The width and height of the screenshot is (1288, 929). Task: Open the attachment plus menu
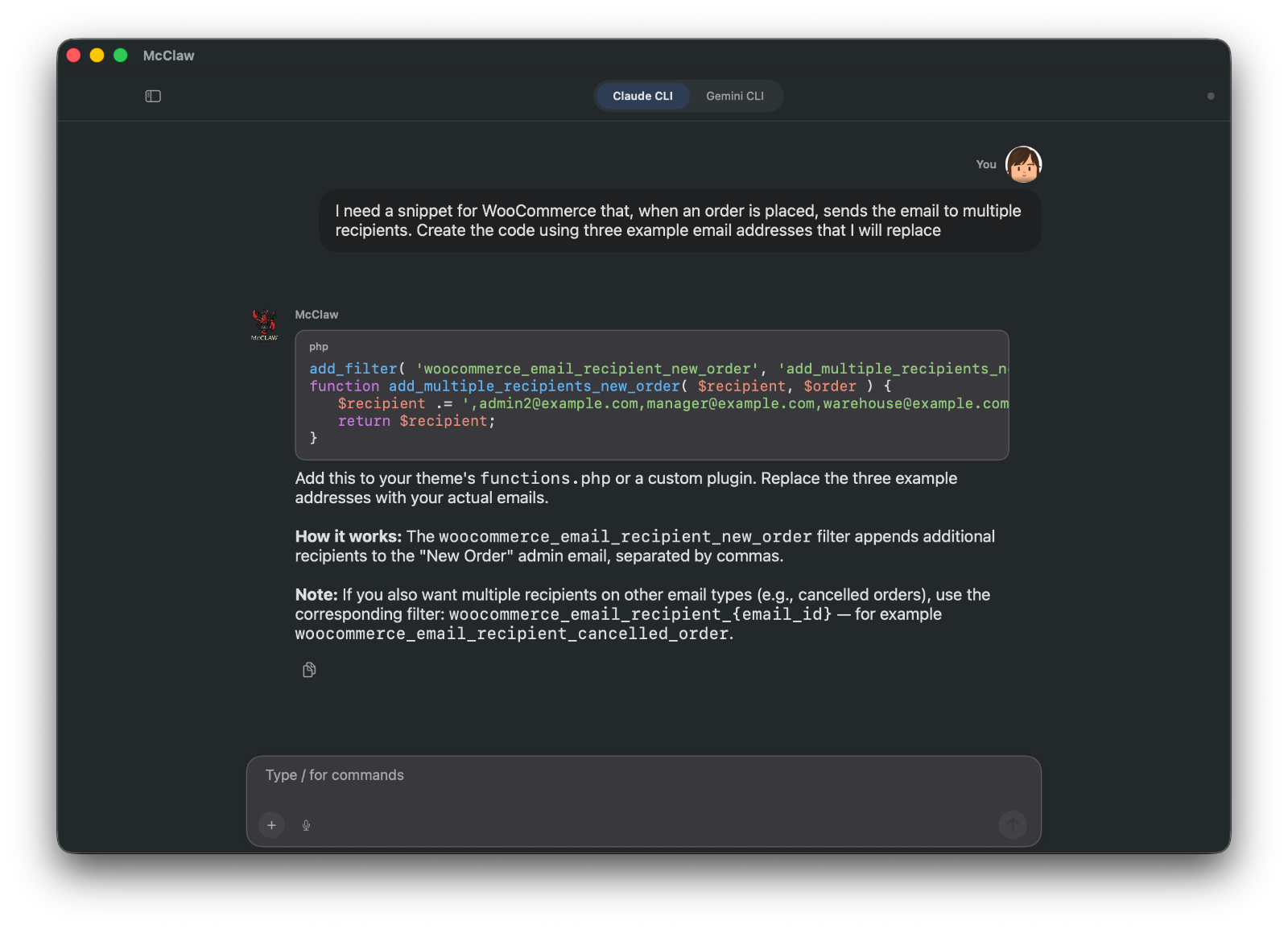271,825
